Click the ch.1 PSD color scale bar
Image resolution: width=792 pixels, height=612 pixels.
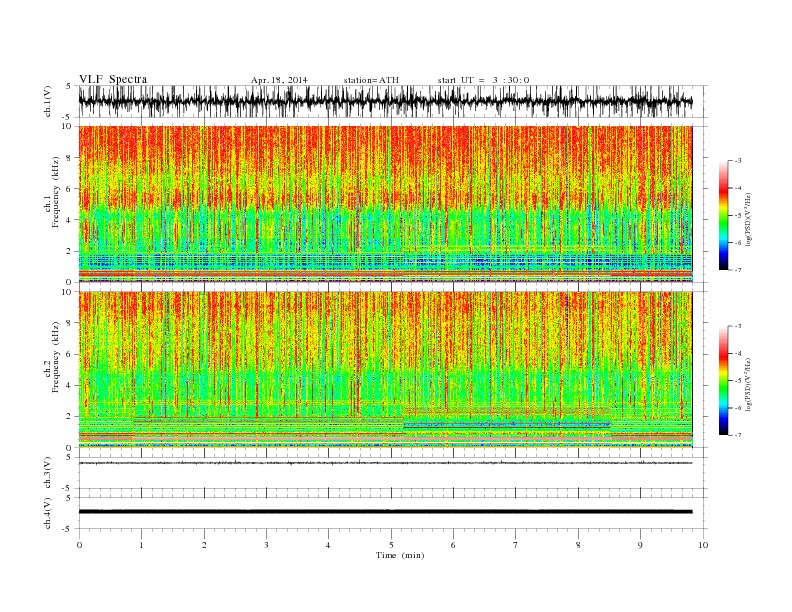(x=723, y=216)
